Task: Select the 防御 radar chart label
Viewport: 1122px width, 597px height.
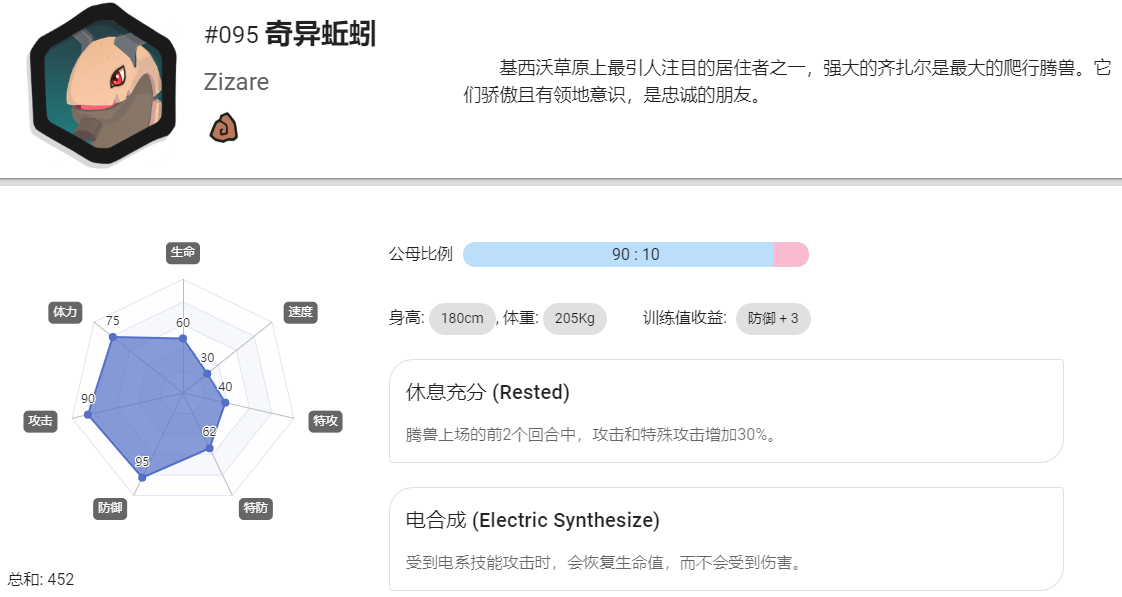Action: [x=110, y=508]
